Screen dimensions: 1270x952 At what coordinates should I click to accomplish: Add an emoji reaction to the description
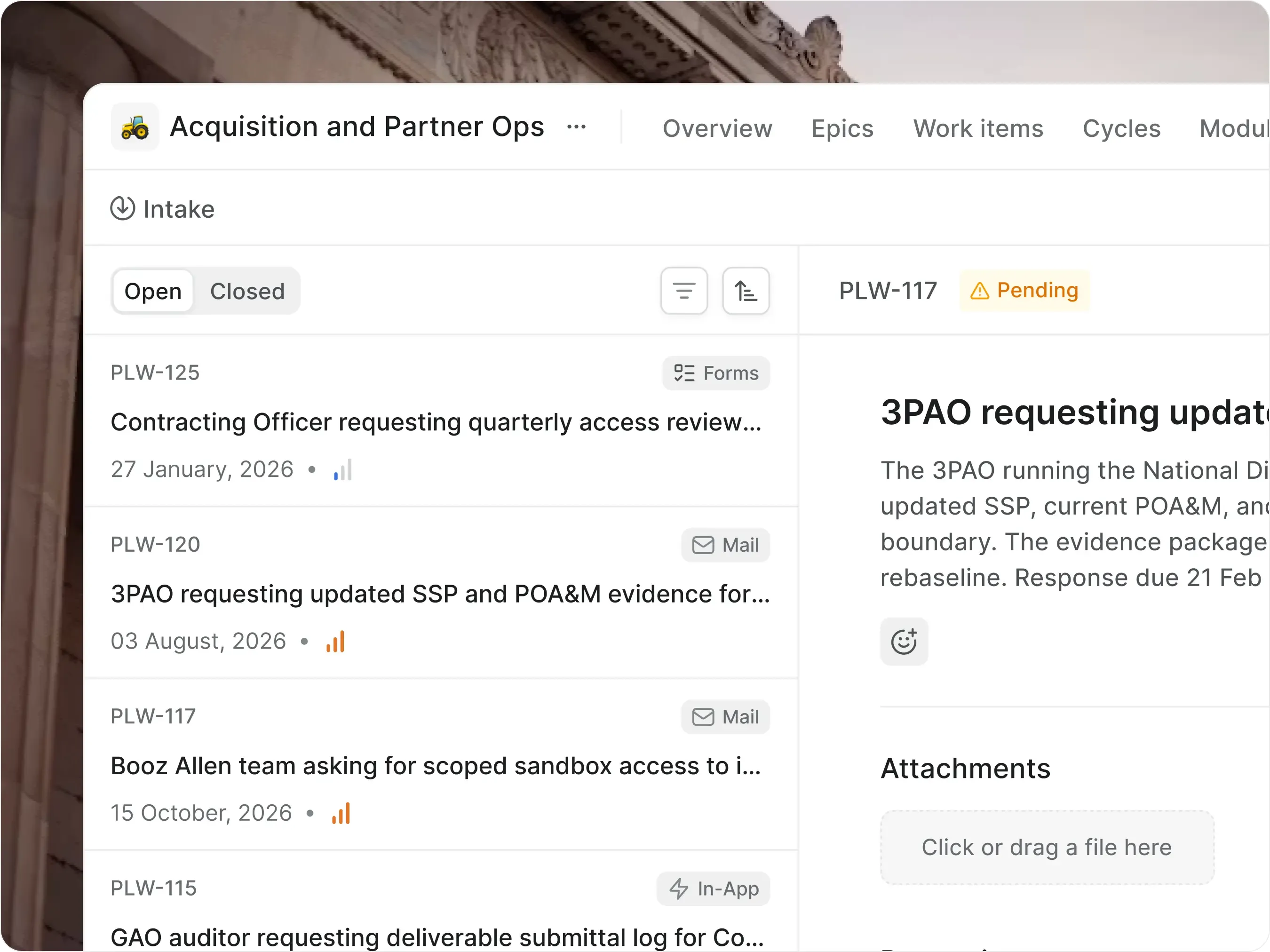904,642
